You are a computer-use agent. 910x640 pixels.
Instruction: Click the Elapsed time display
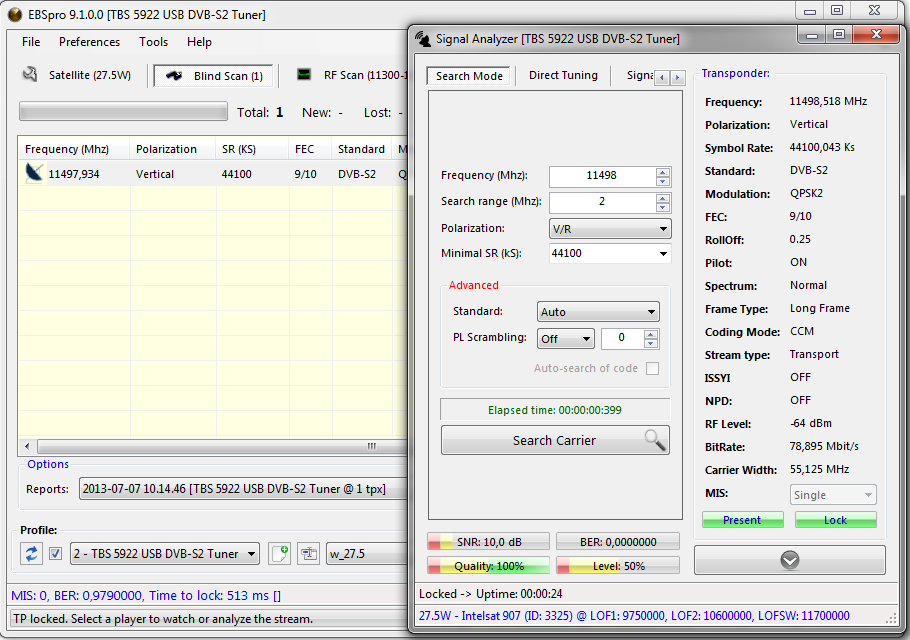(x=555, y=410)
